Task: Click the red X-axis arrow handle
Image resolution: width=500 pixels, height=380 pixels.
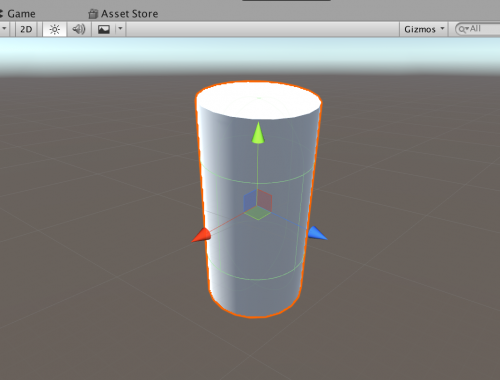Action: tap(201, 235)
